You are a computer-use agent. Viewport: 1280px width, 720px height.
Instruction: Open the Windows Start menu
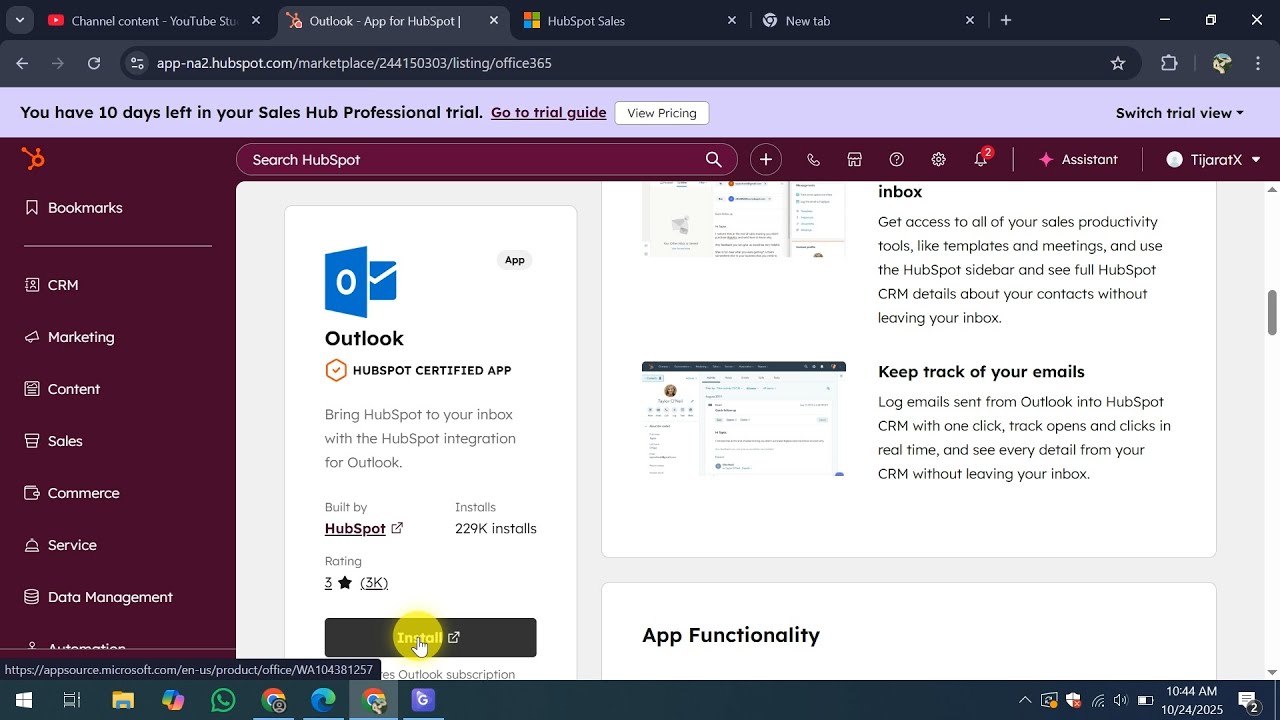tap(23, 700)
